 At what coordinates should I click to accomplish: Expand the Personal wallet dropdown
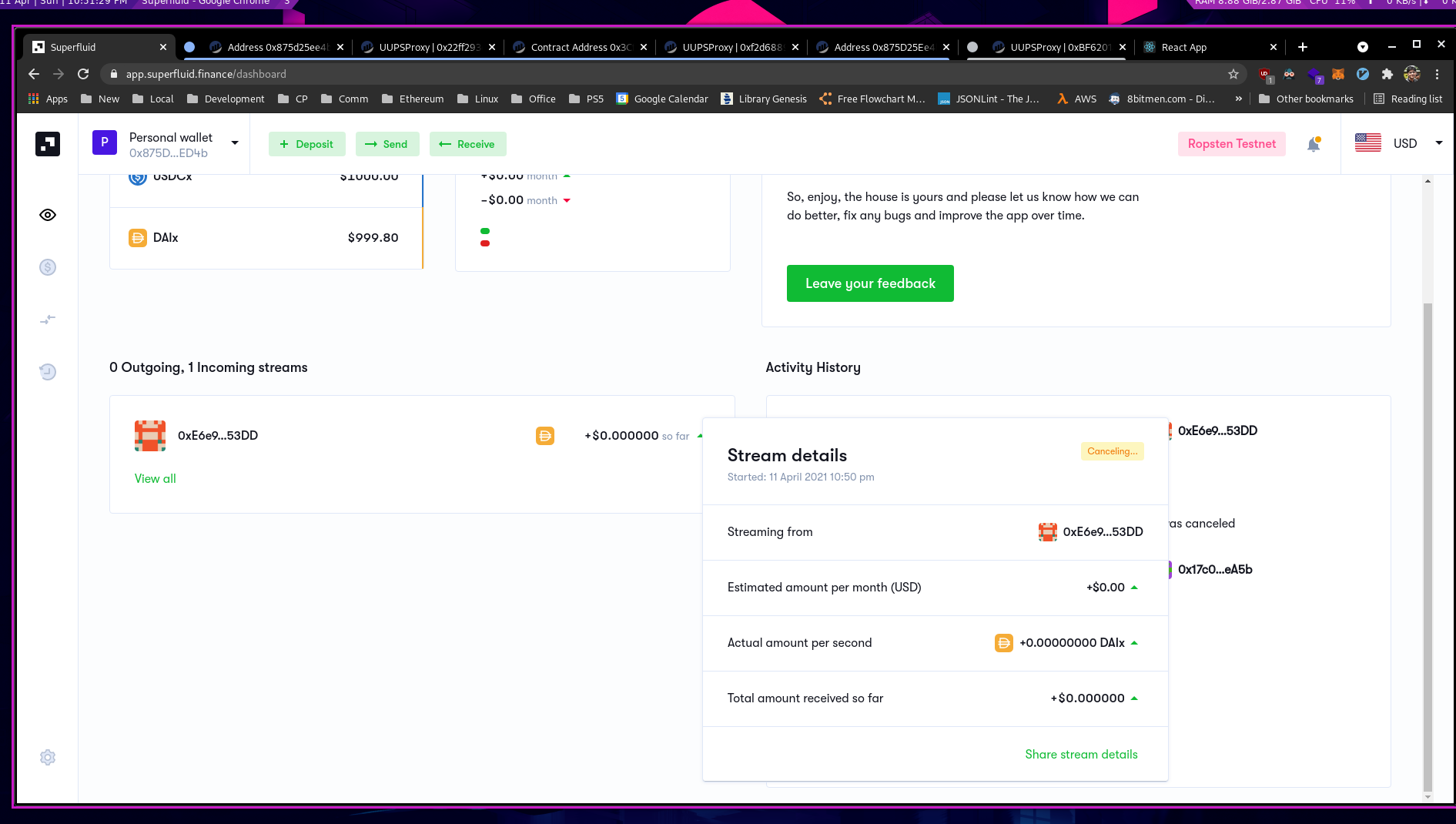click(x=235, y=142)
